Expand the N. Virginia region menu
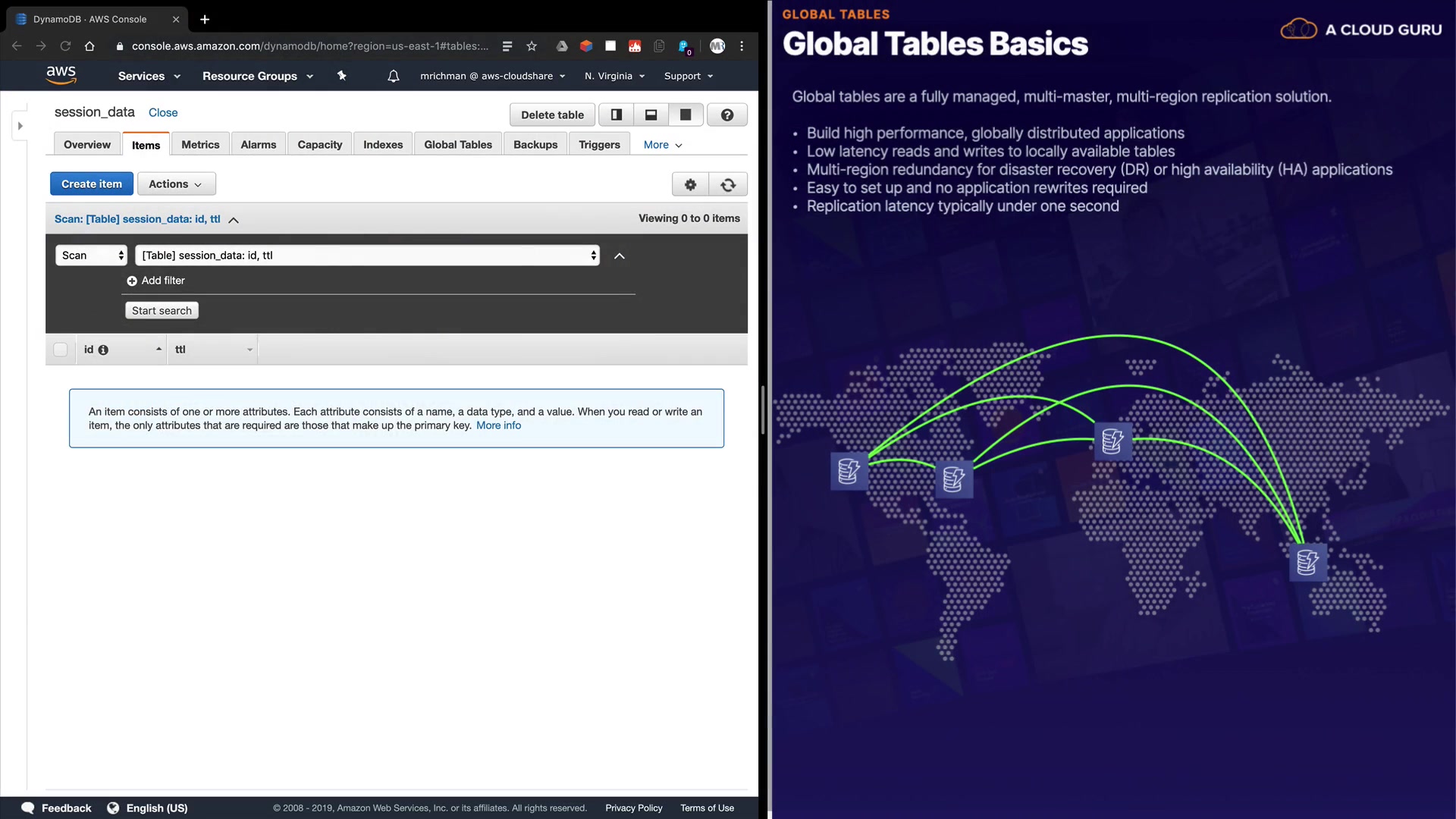The height and width of the screenshot is (819, 1456). coord(614,76)
